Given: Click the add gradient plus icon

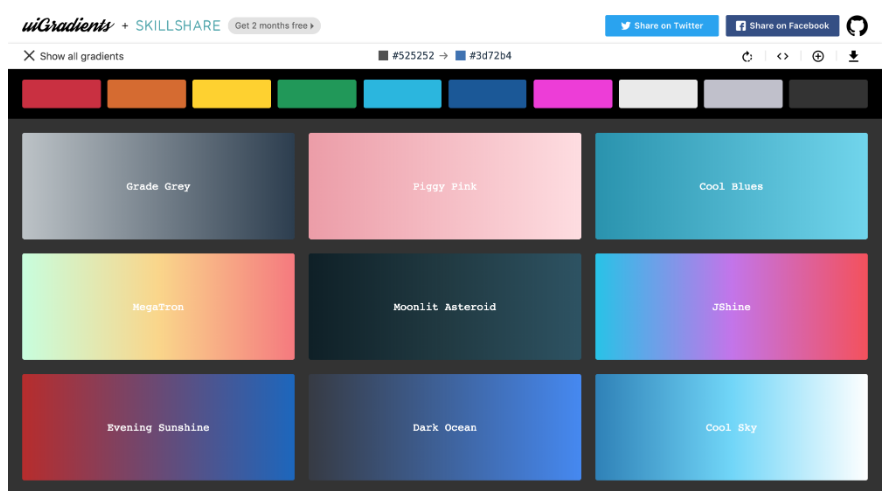Looking at the screenshot, I should [818, 57].
